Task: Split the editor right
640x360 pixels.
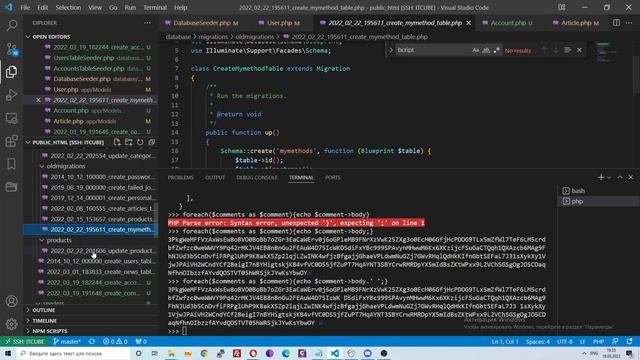Action: pyautogui.click(x=616, y=23)
